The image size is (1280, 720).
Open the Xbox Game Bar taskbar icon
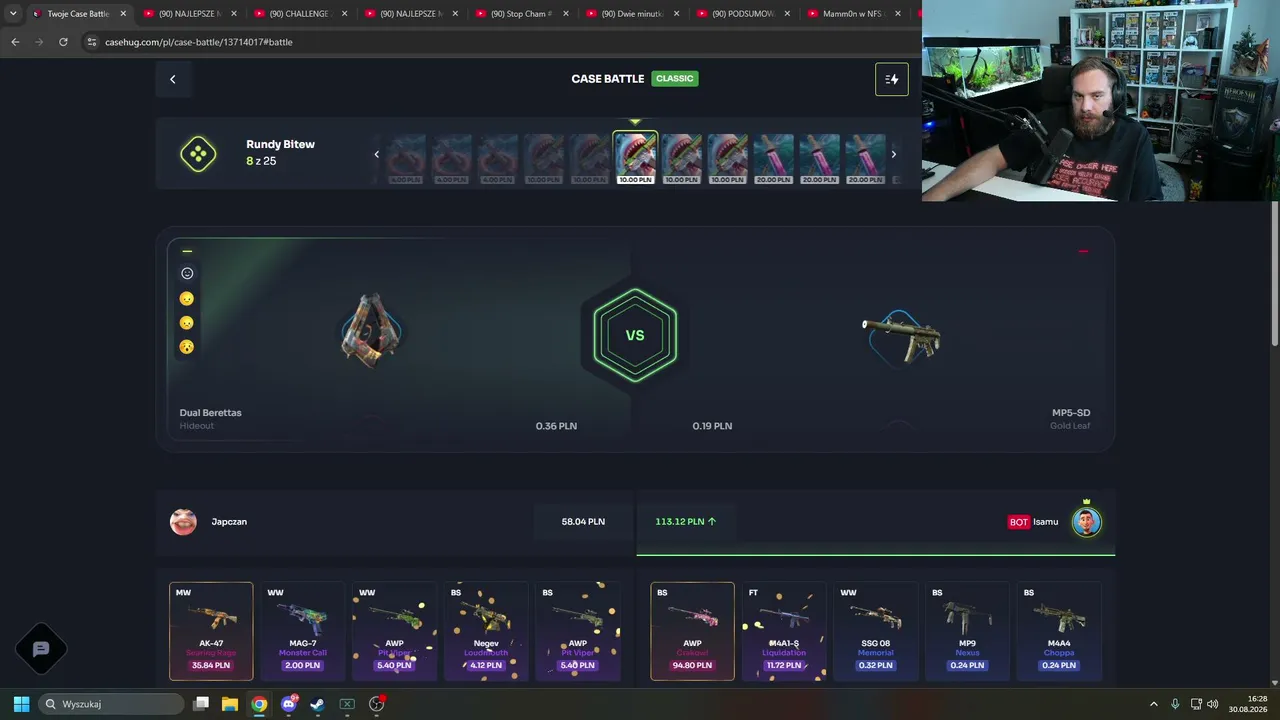347,704
